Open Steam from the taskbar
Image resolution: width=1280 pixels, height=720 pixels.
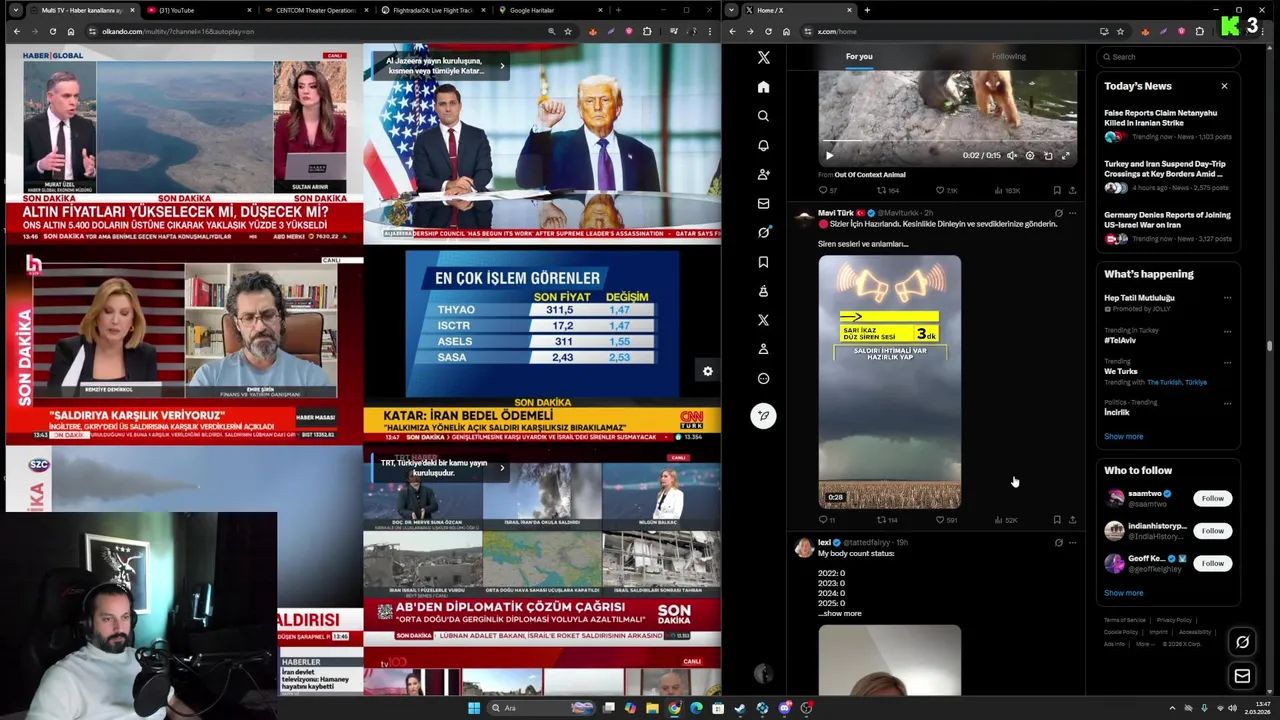click(740, 708)
